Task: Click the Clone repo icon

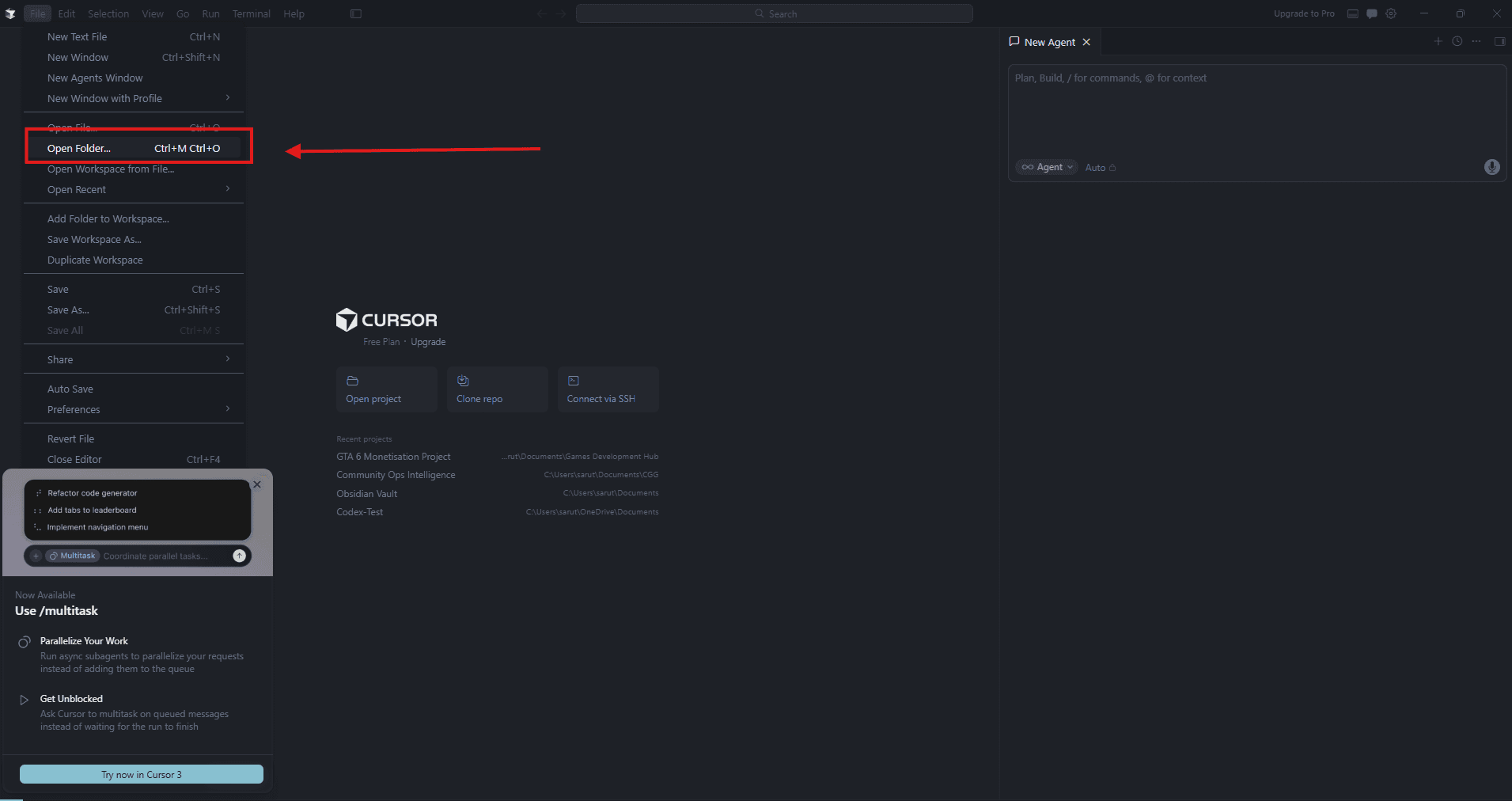Action: (463, 381)
